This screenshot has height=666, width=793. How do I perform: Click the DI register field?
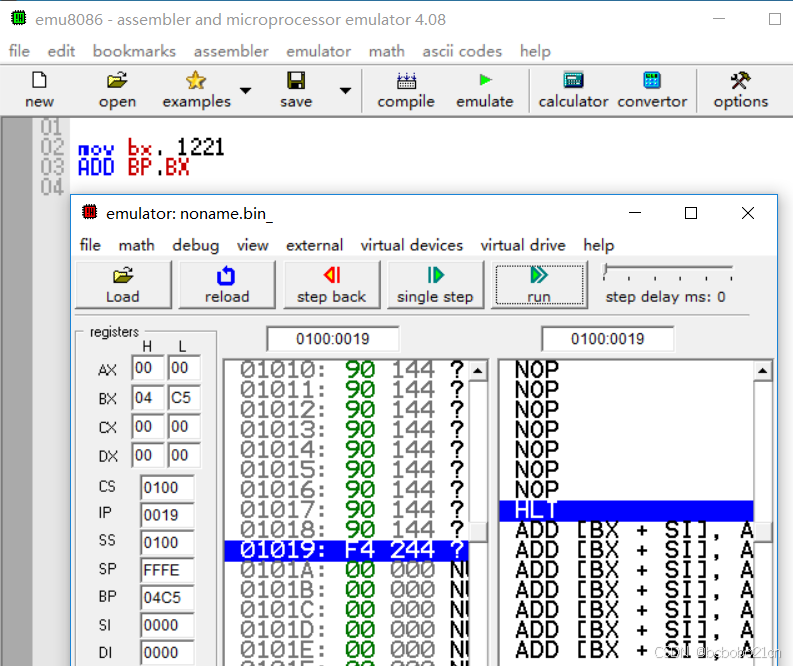(x=167, y=652)
